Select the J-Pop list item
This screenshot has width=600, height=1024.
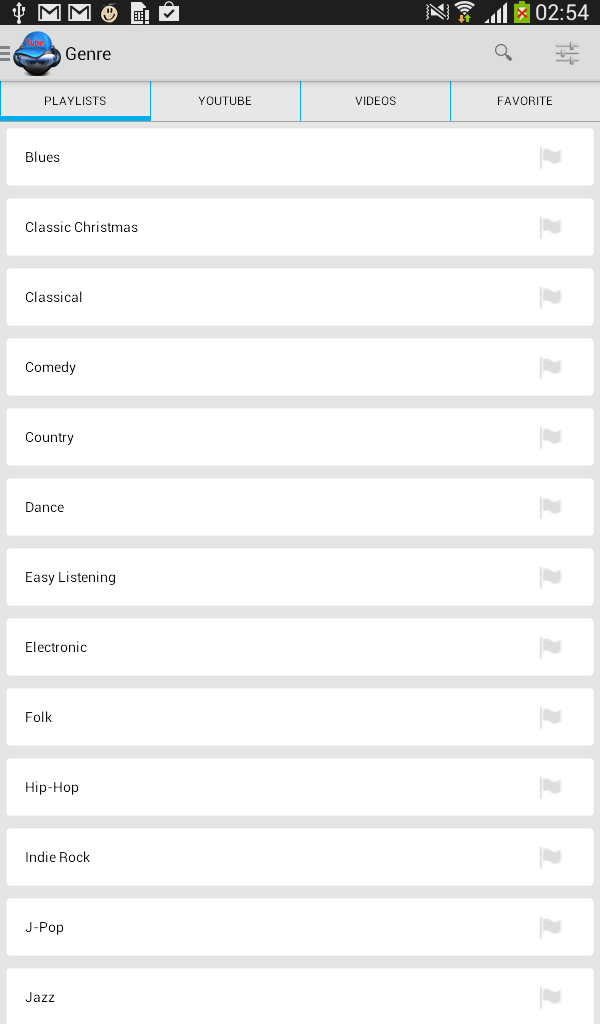pyautogui.click(x=300, y=927)
